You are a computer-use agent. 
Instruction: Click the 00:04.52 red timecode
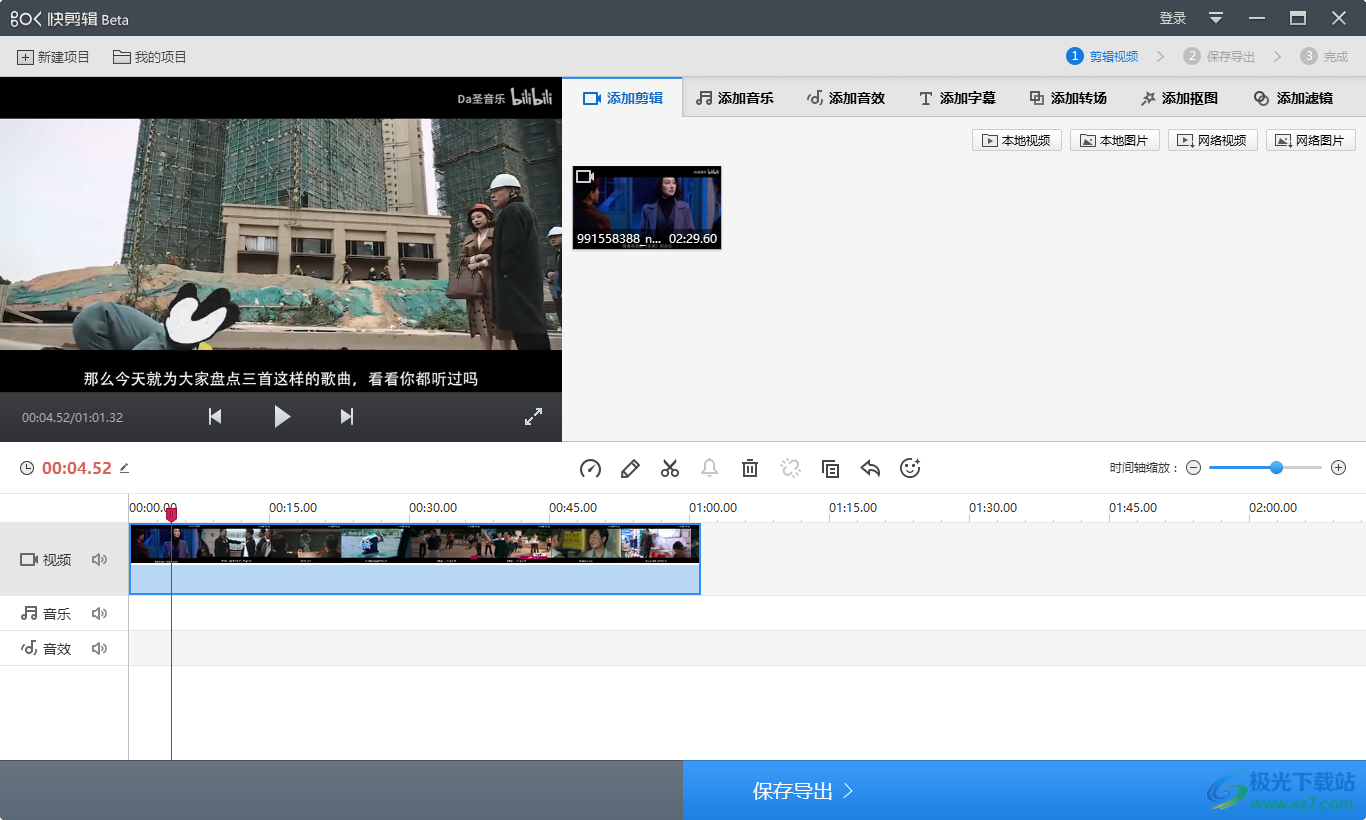click(x=77, y=468)
